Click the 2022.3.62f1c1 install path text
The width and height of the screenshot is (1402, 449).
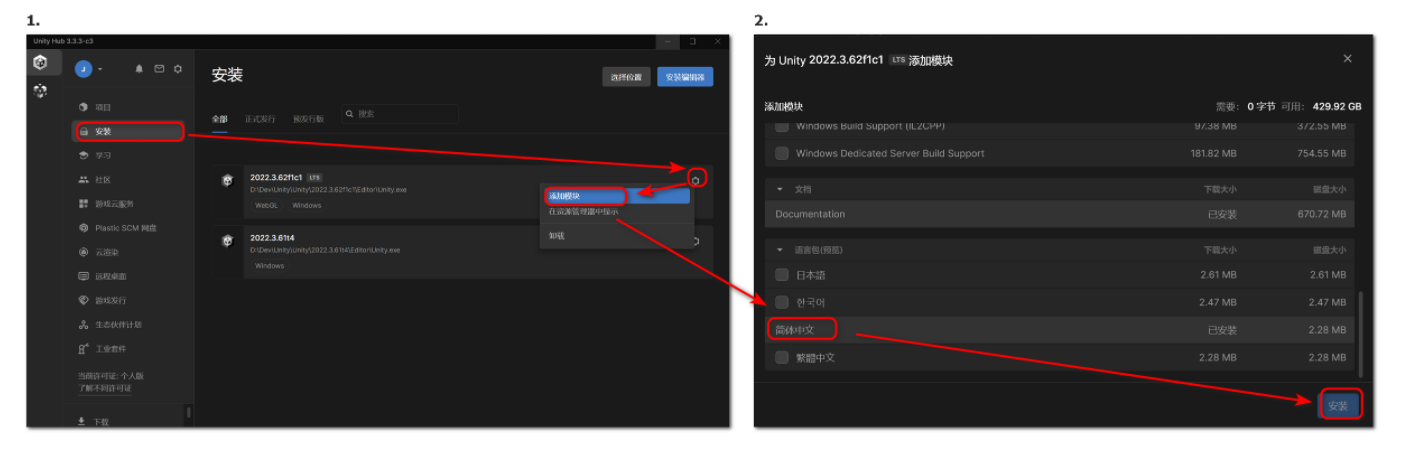328,189
